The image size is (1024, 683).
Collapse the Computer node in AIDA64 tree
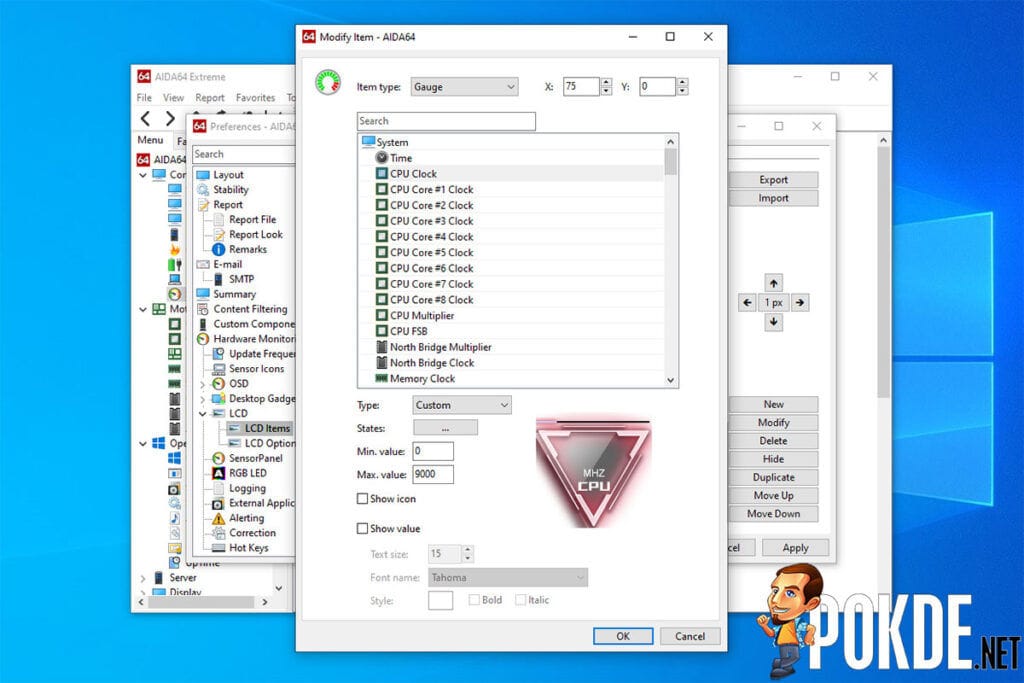tap(143, 175)
